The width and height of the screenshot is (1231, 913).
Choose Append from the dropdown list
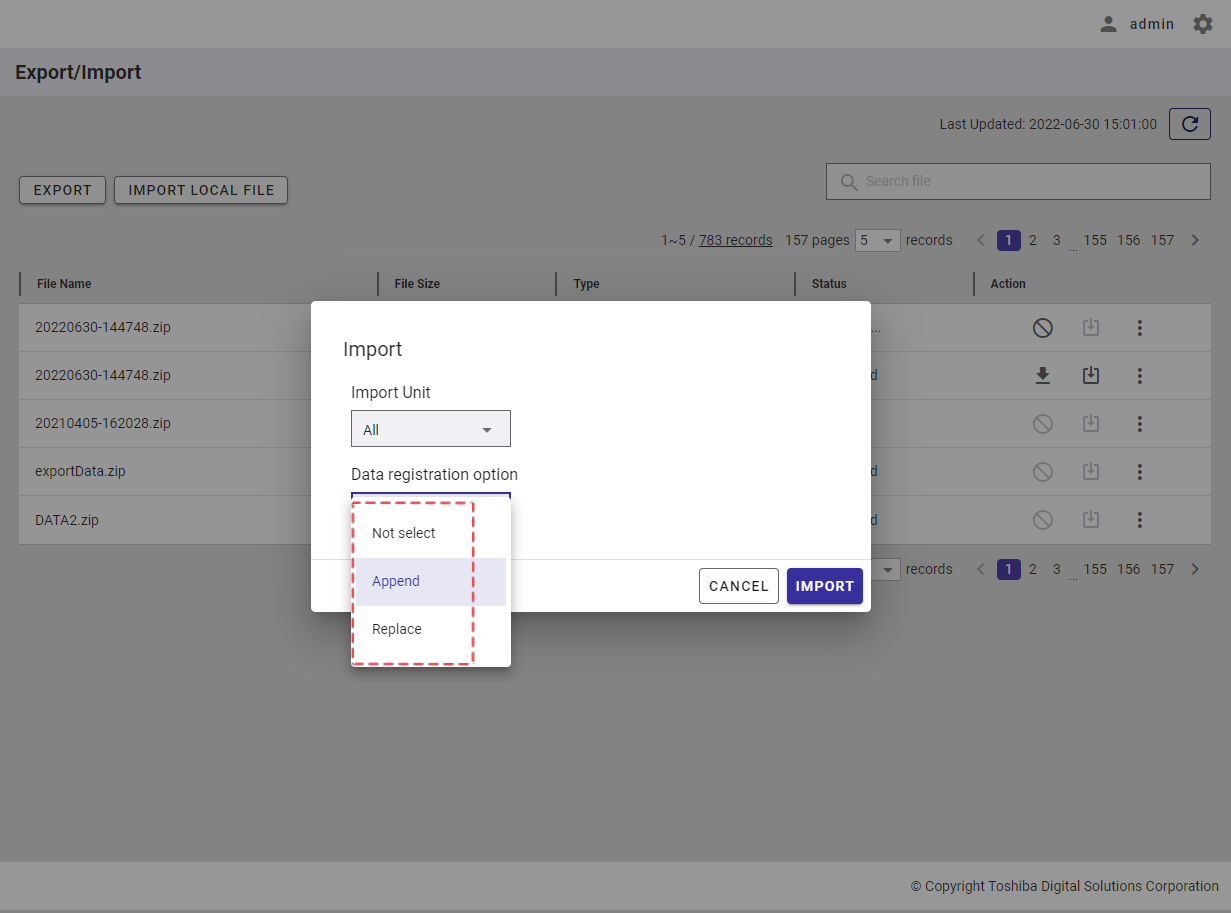(x=396, y=581)
